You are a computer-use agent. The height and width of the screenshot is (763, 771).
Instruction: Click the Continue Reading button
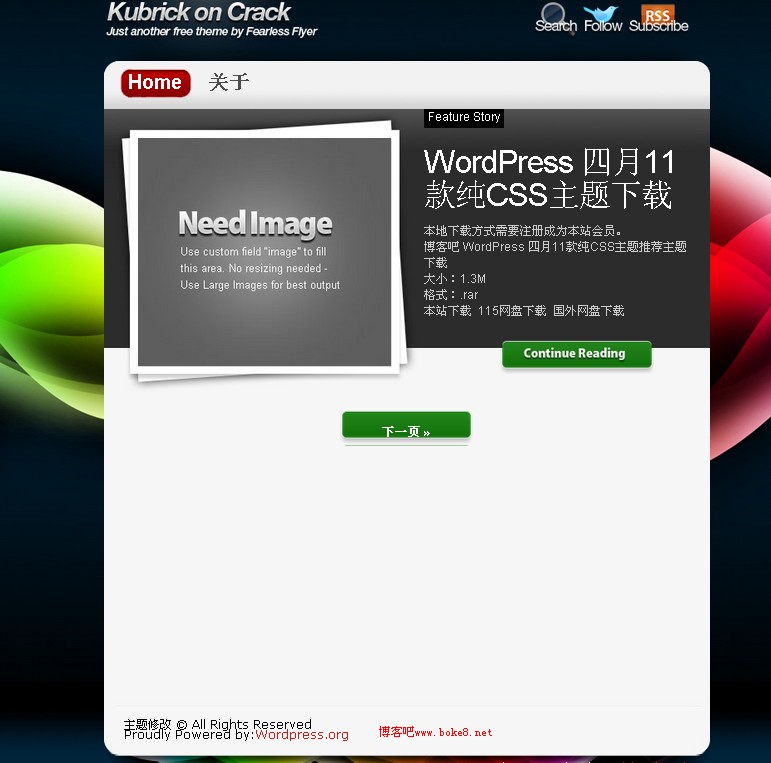point(577,354)
